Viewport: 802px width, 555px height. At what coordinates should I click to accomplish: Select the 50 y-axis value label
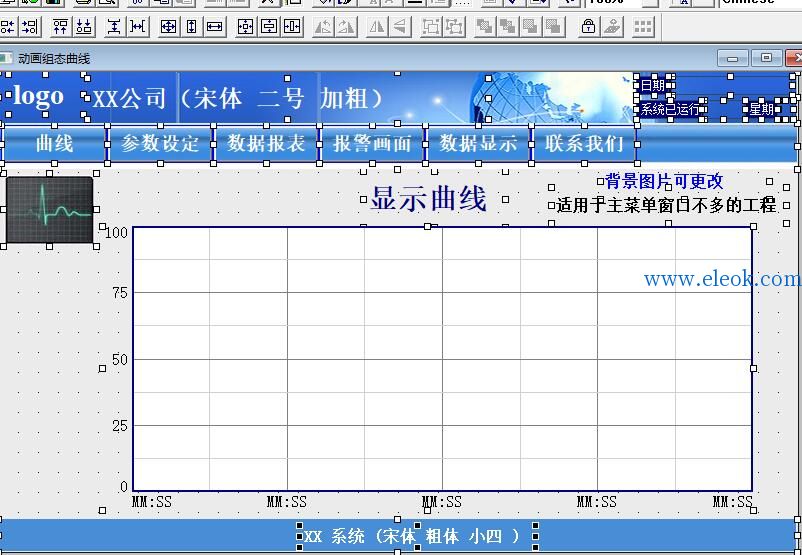point(120,360)
